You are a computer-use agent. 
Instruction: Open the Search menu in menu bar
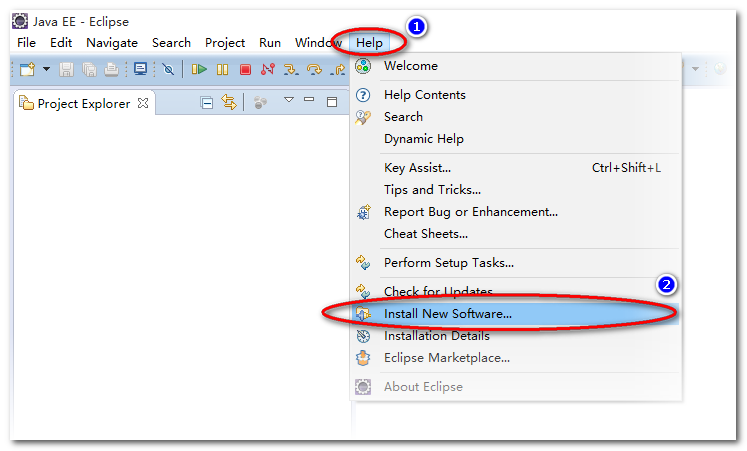(x=172, y=43)
